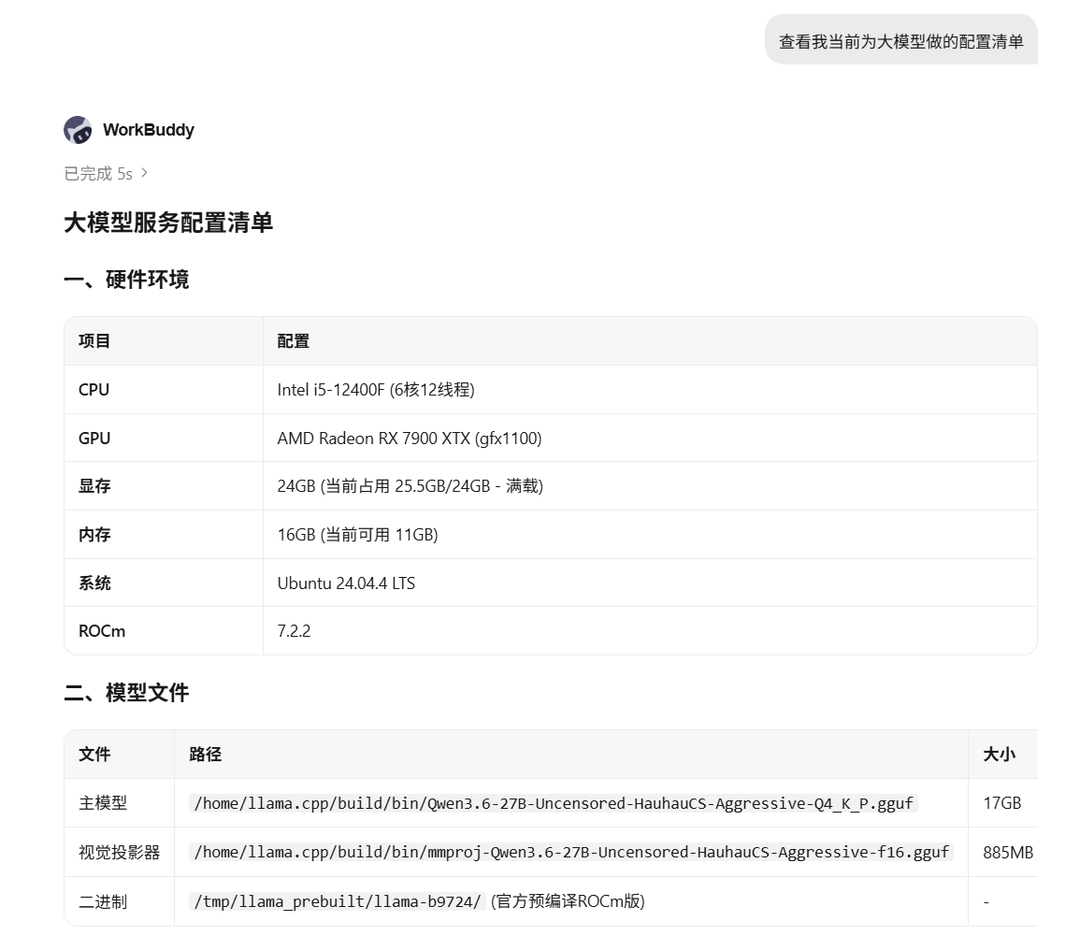
Task: Click the main model gguf path
Action: click(x=553, y=803)
